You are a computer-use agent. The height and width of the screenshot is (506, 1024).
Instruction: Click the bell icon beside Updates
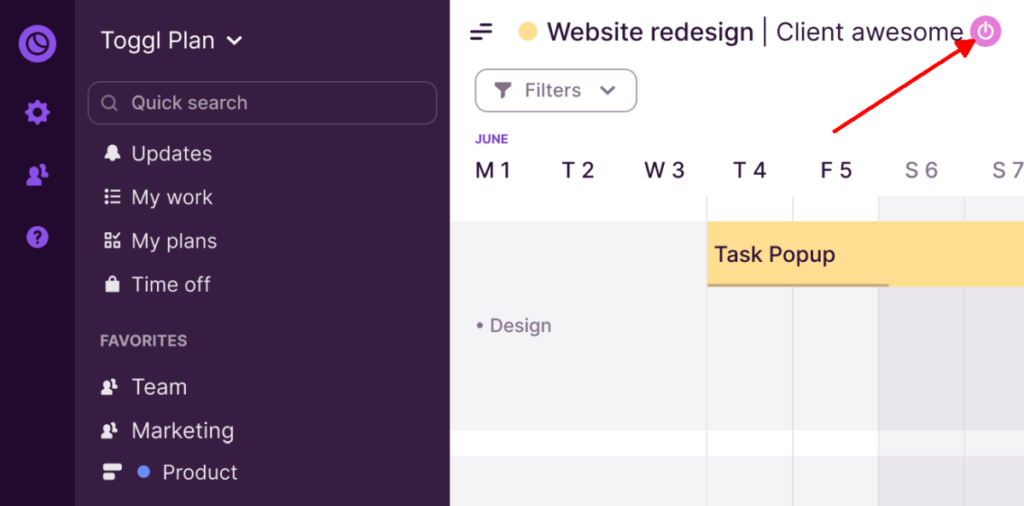pos(112,153)
